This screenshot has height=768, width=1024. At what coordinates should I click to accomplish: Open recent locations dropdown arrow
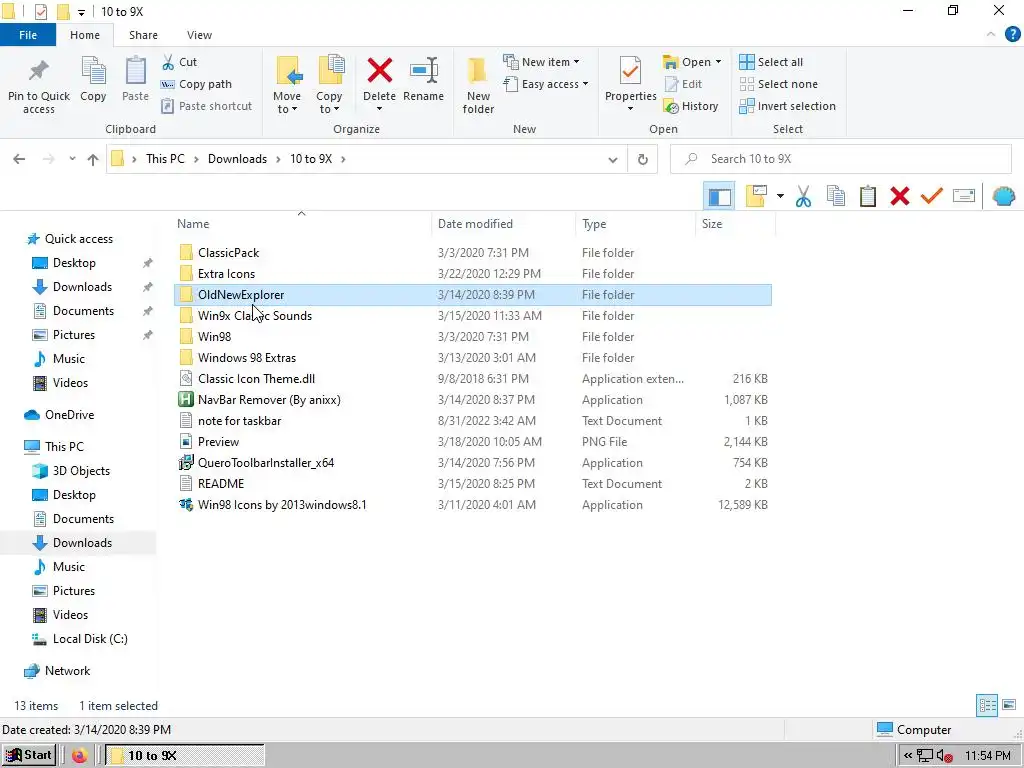[x=72, y=159]
